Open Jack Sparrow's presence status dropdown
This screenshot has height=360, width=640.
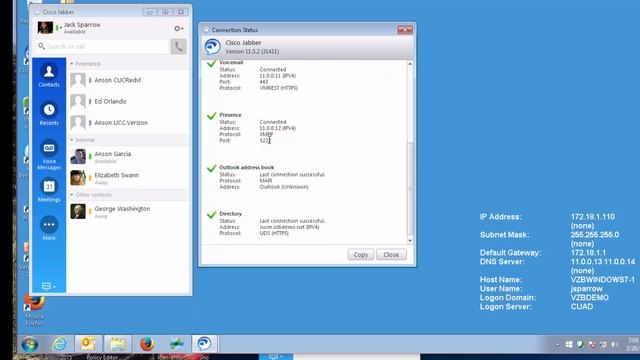click(59, 28)
